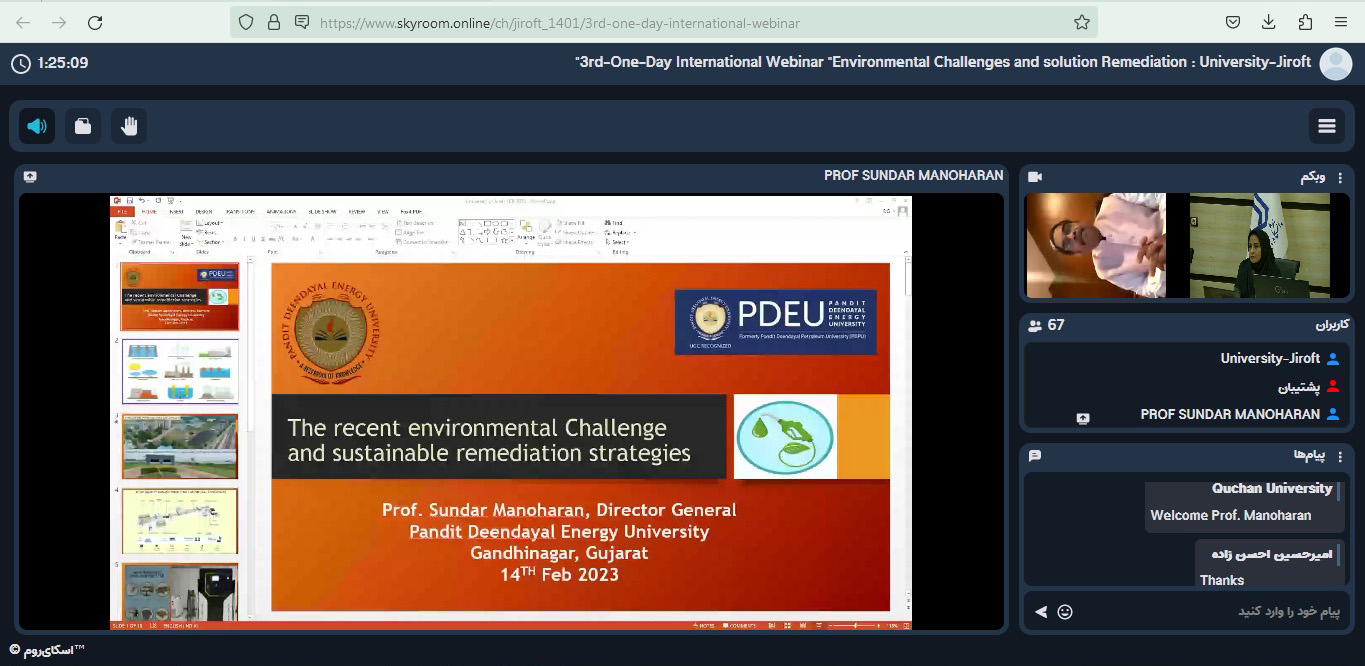Click the session timer clock icon
Screen dimensions: 1365x666
pyautogui.click(x=20, y=63)
